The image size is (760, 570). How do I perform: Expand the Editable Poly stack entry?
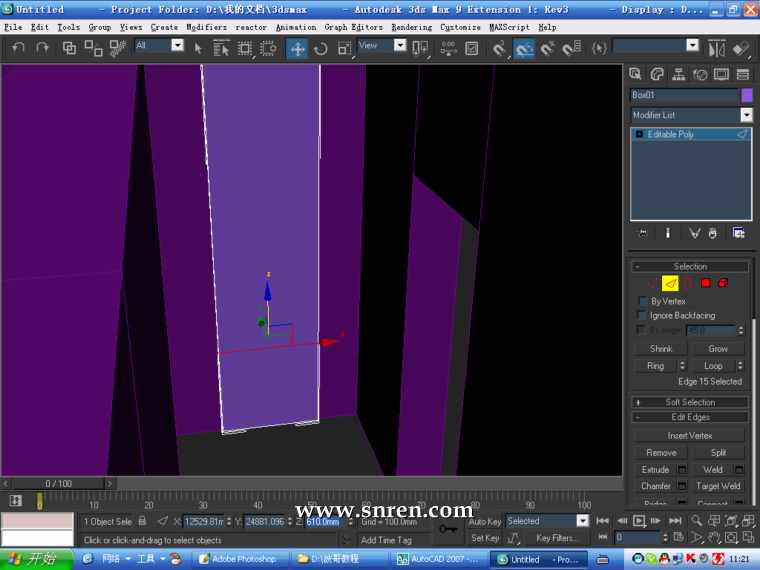(639, 134)
